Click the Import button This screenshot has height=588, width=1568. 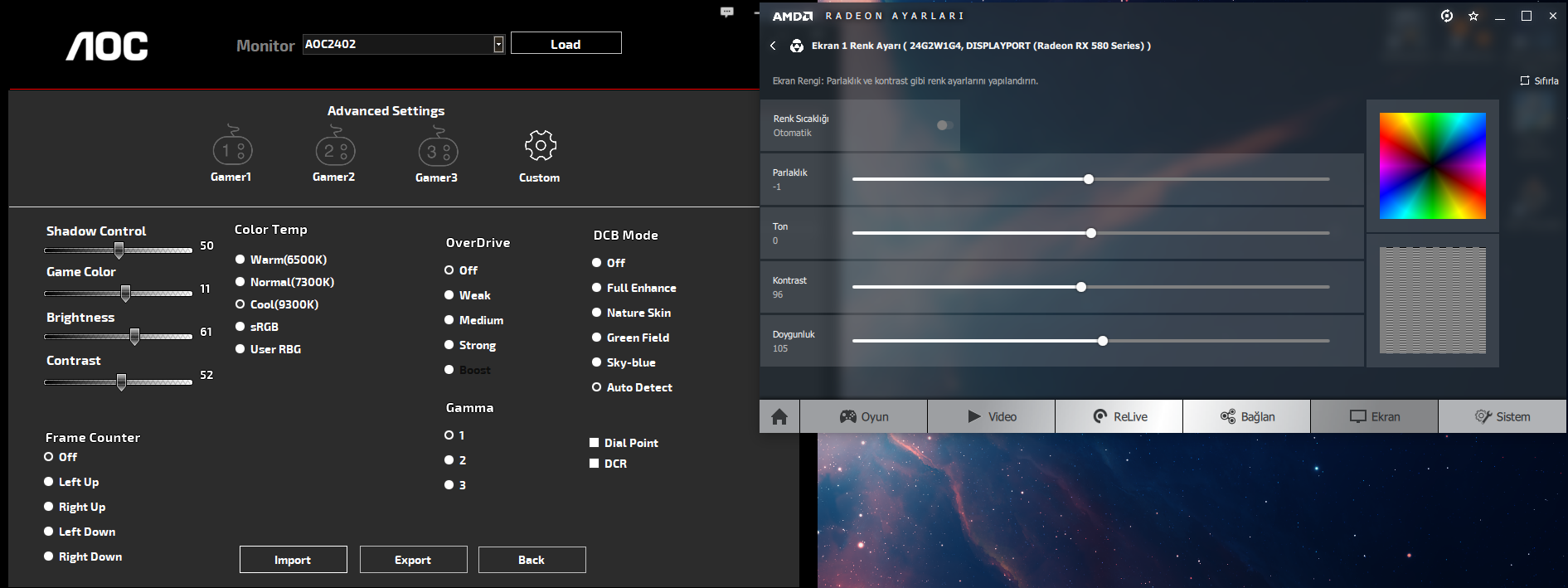294,560
